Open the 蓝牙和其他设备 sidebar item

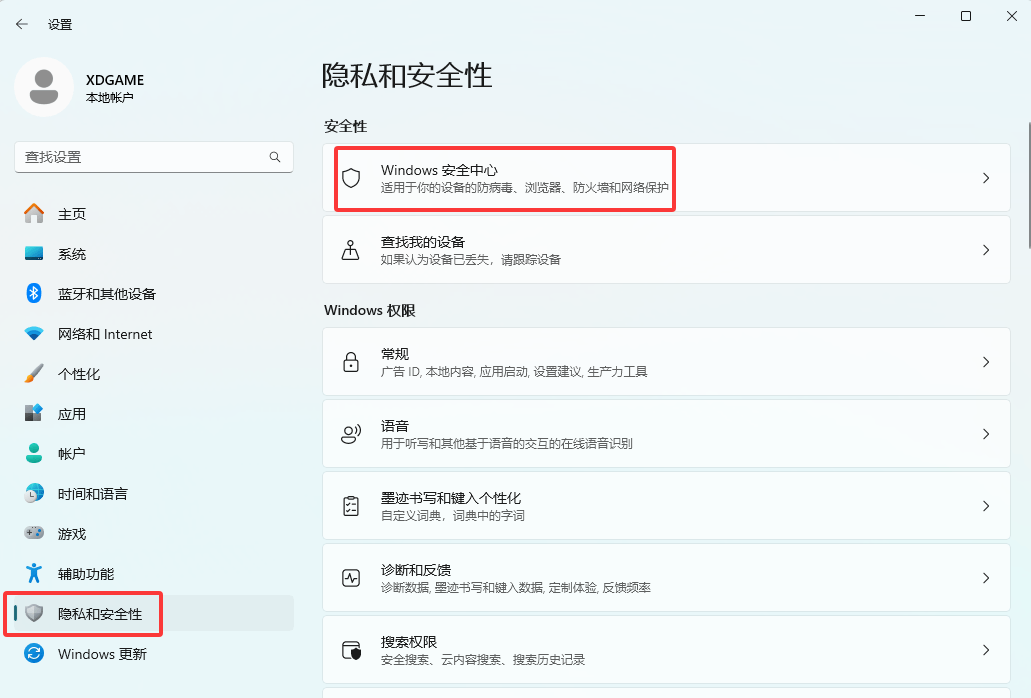(106, 294)
